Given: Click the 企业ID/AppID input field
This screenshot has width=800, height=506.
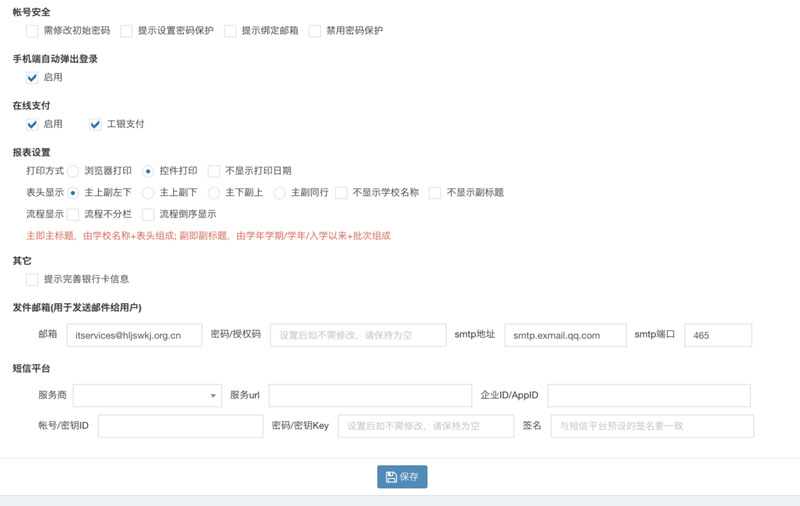Looking at the screenshot, I should [648, 396].
